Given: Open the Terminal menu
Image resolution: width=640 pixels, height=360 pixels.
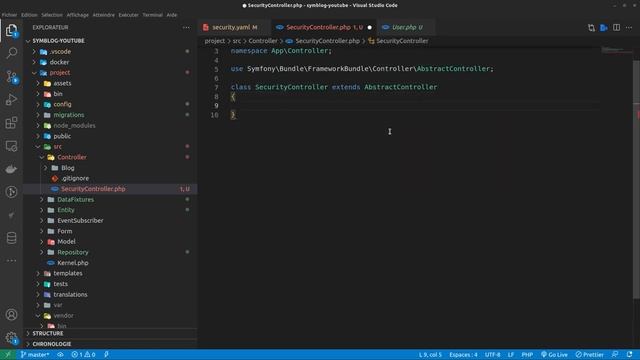Looking at the screenshot, I should tap(152, 15).
